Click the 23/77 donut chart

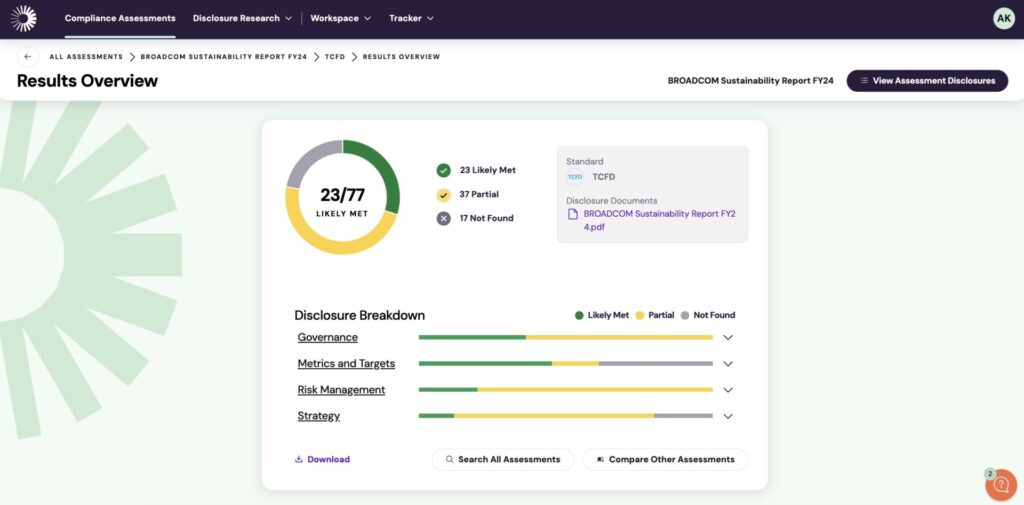[342, 197]
